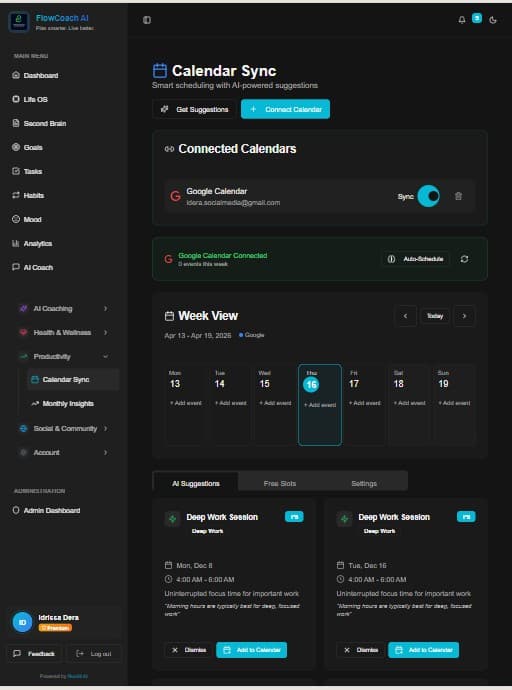
Task: Add event on Friday 17
Action: 365,403
